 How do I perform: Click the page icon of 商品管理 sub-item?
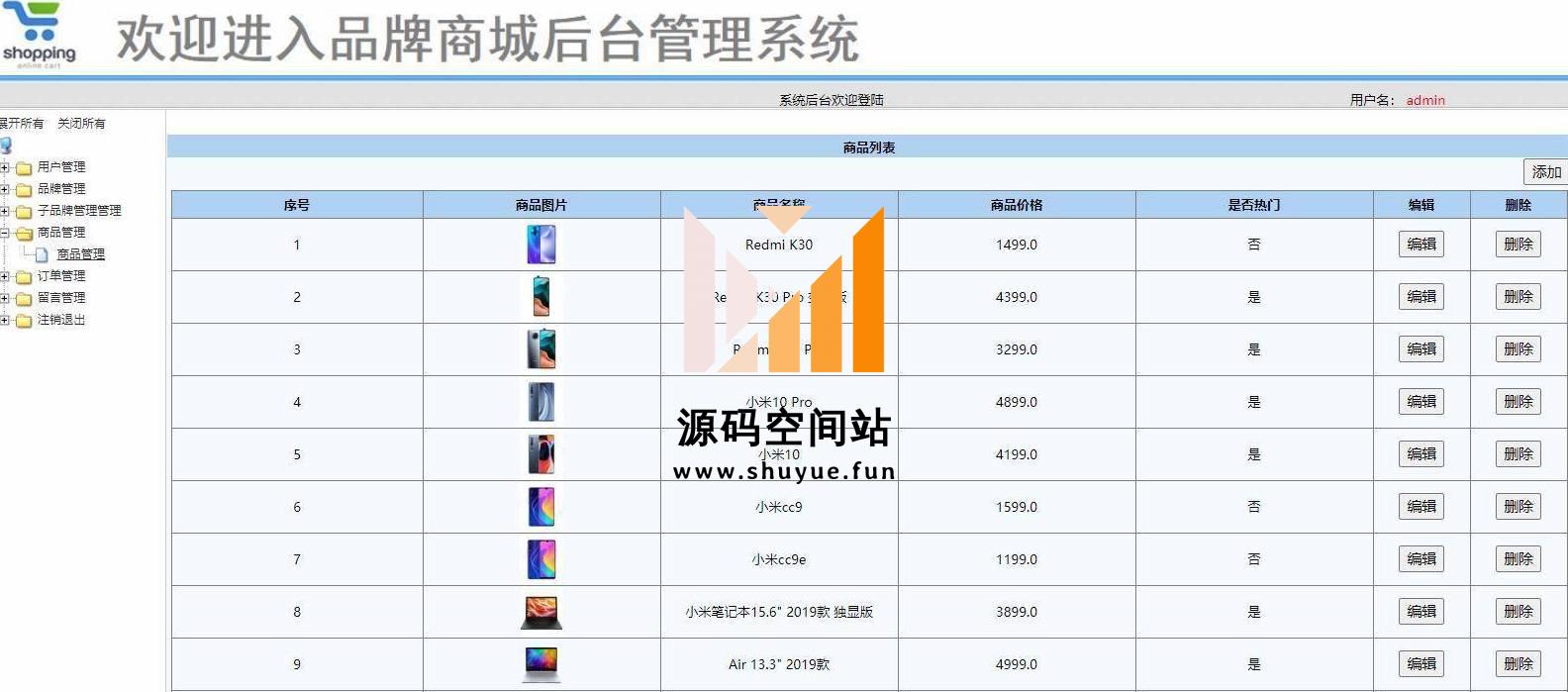coord(42,254)
